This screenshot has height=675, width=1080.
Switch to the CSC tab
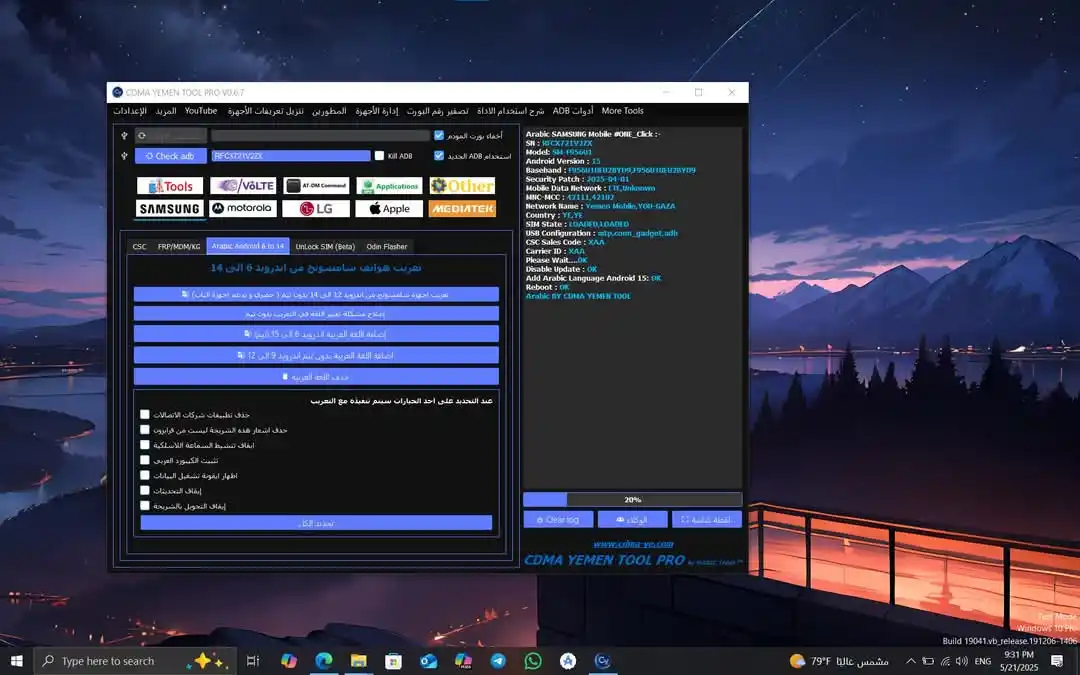[x=139, y=247]
